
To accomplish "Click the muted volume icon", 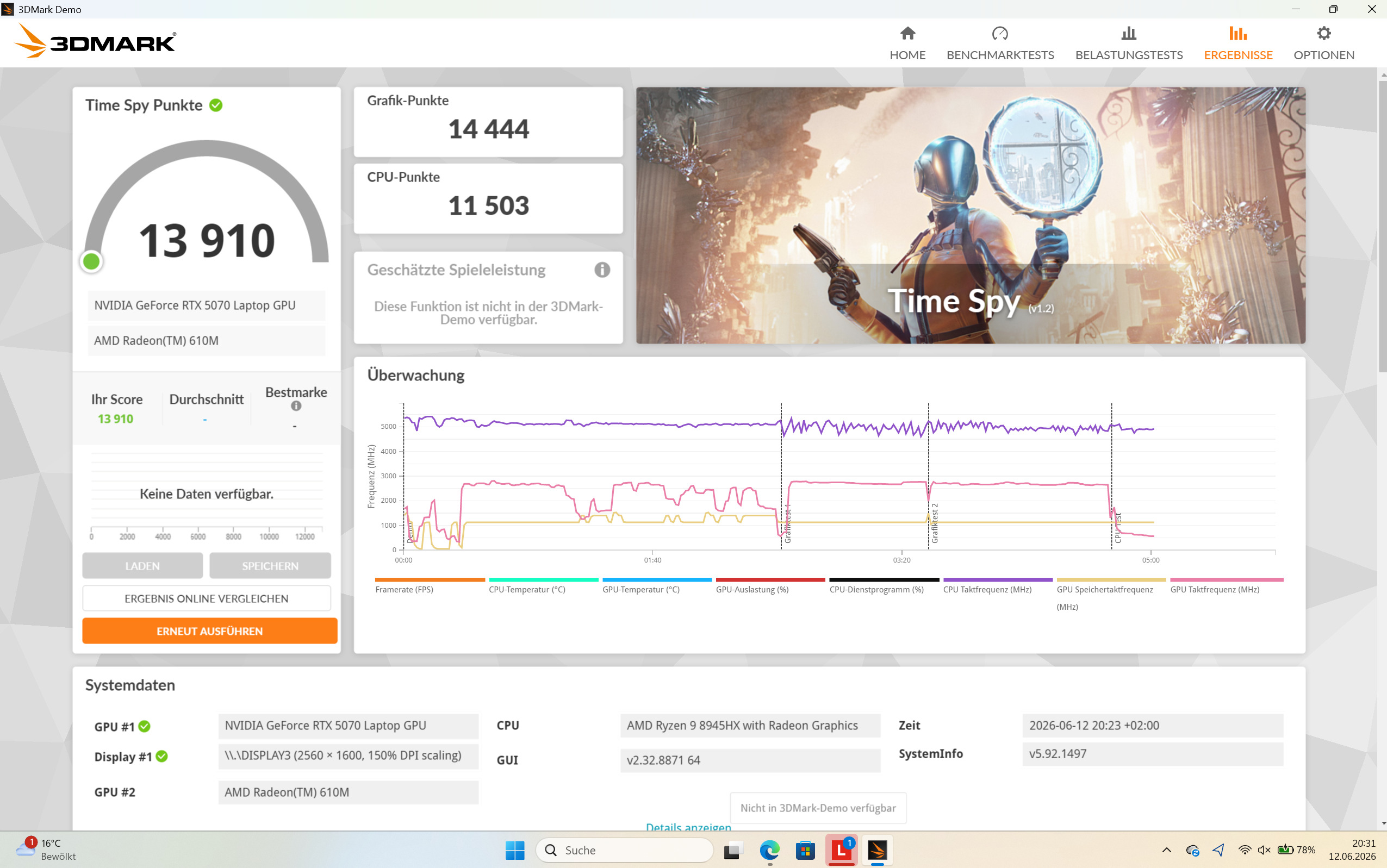I will point(1264,850).
